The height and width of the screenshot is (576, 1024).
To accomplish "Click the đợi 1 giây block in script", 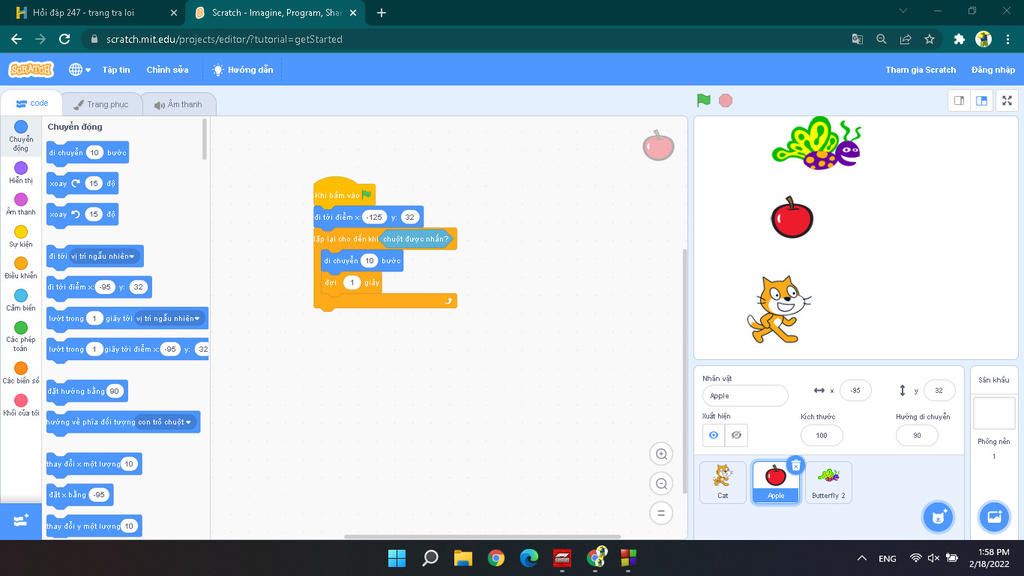I will click(x=351, y=283).
